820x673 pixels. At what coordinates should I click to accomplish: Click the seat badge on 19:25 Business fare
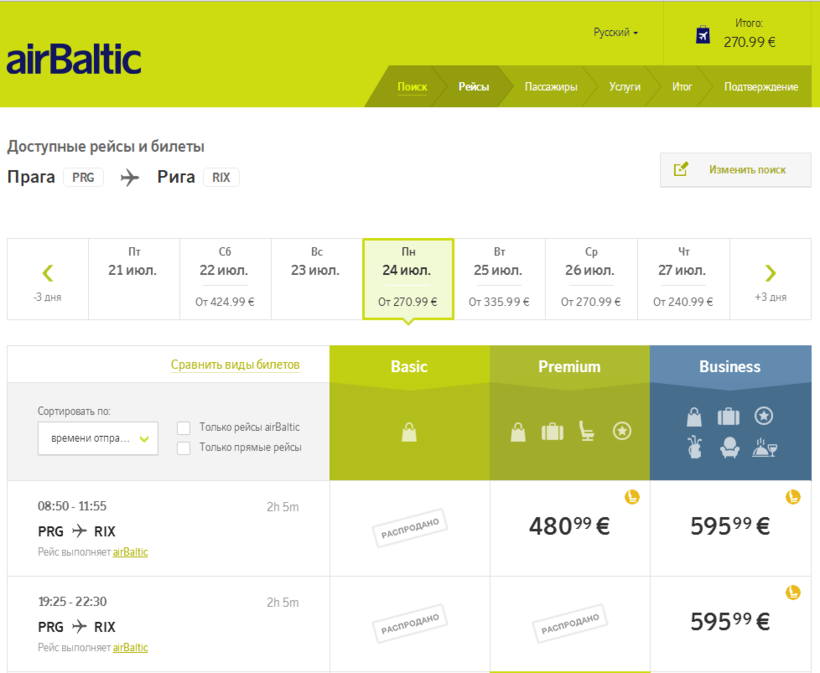click(x=793, y=592)
